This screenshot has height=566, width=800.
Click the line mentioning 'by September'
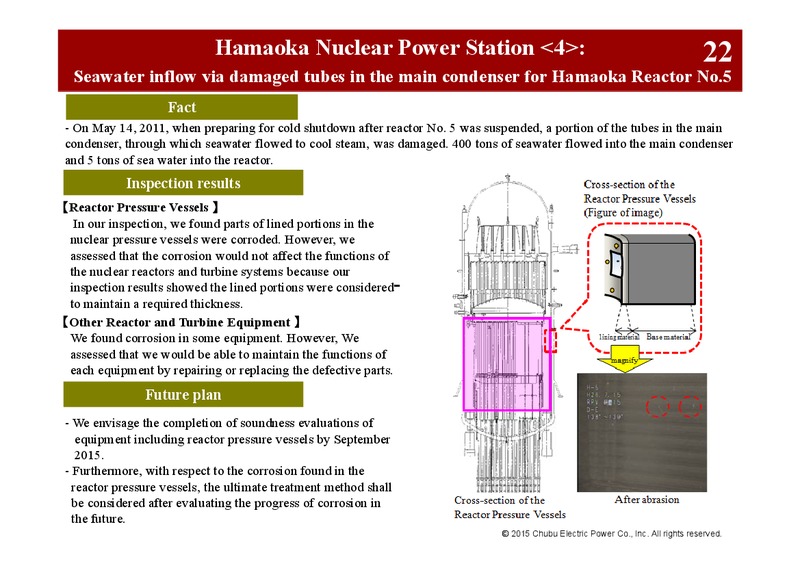[x=232, y=439]
